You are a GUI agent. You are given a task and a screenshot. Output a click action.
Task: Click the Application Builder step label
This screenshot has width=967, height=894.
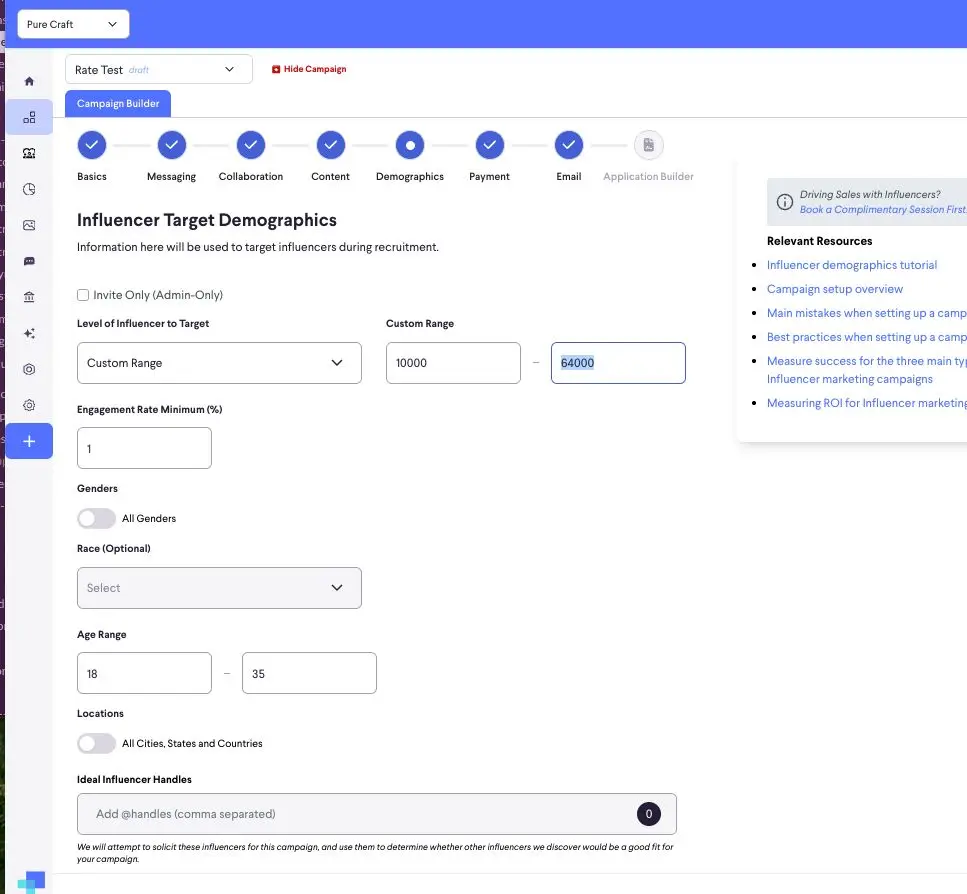(x=648, y=176)
